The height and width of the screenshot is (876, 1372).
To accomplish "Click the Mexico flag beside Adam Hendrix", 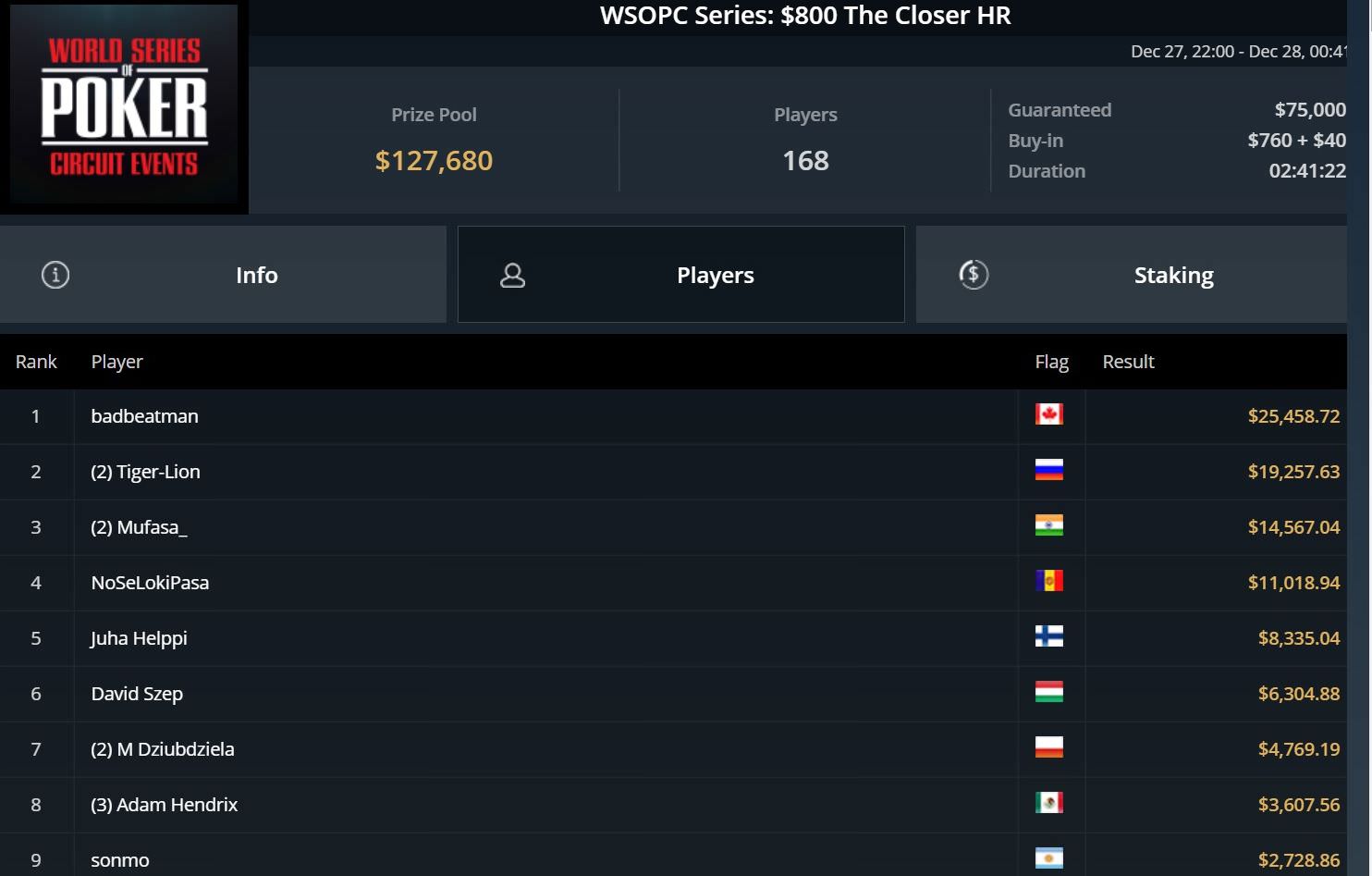I will [1049, 803].
